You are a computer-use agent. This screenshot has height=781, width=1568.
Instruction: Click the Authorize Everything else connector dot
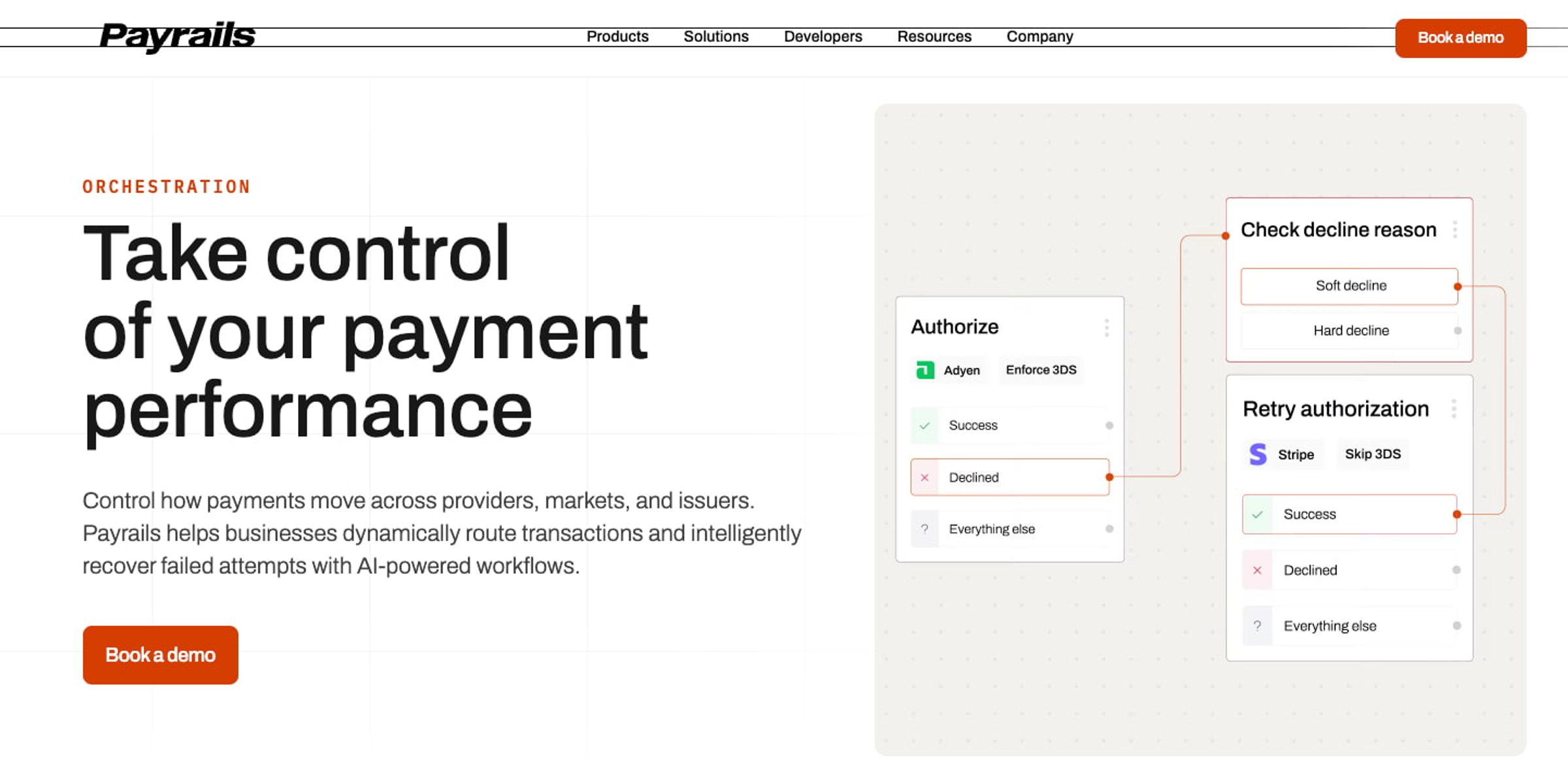[1109, 529]
